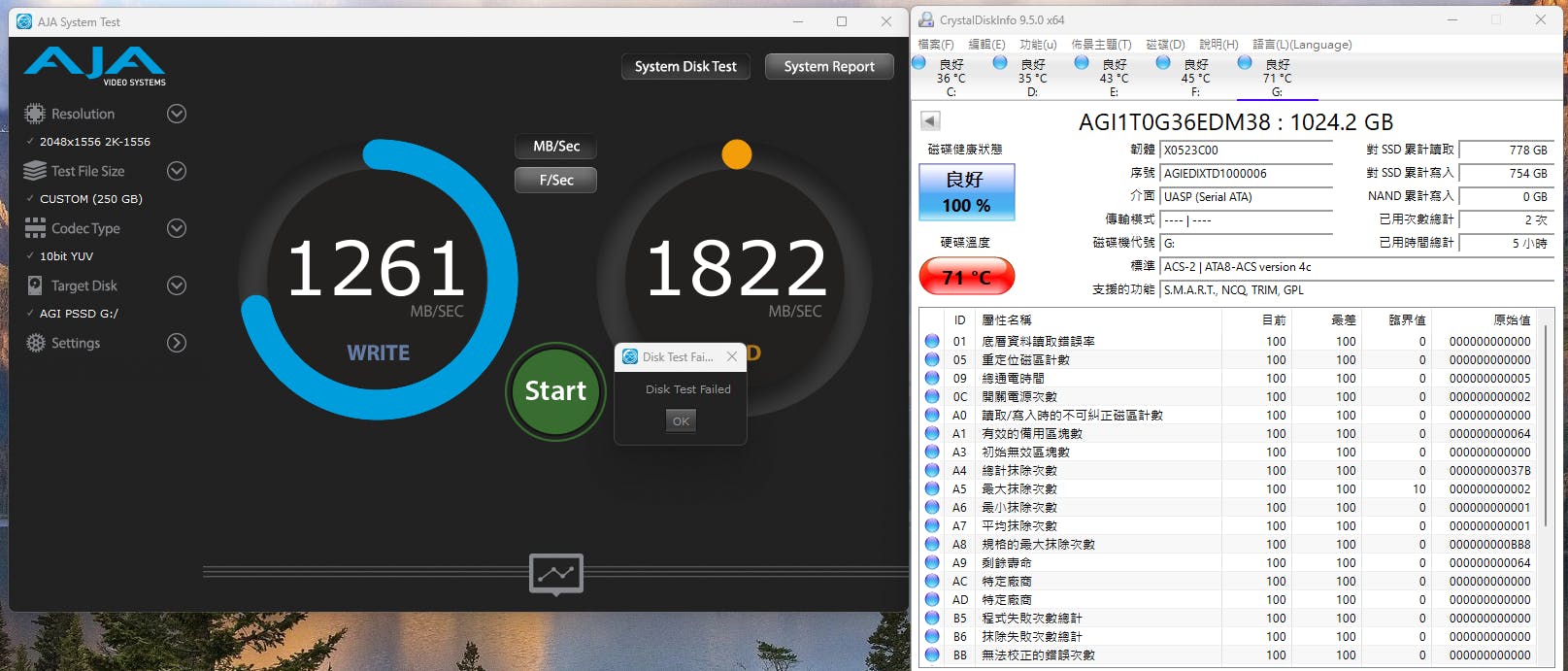Click the Target Disk drive icon
Image resolution: width=1568 pixels, height=671 pixels.
35,285
